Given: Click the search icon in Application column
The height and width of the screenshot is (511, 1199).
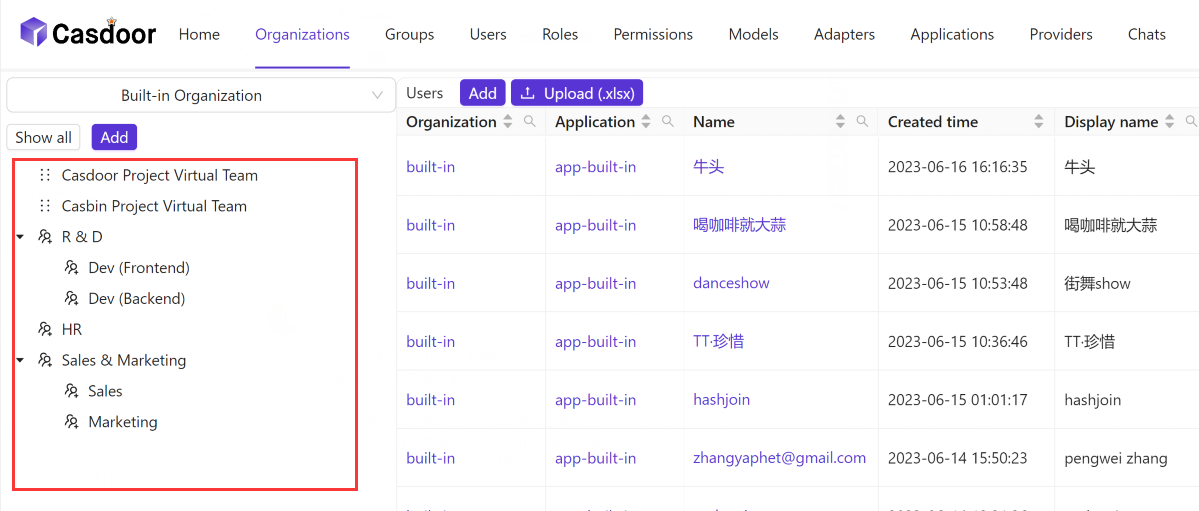Looking at the screenshot, I should [x=668, y=122].
